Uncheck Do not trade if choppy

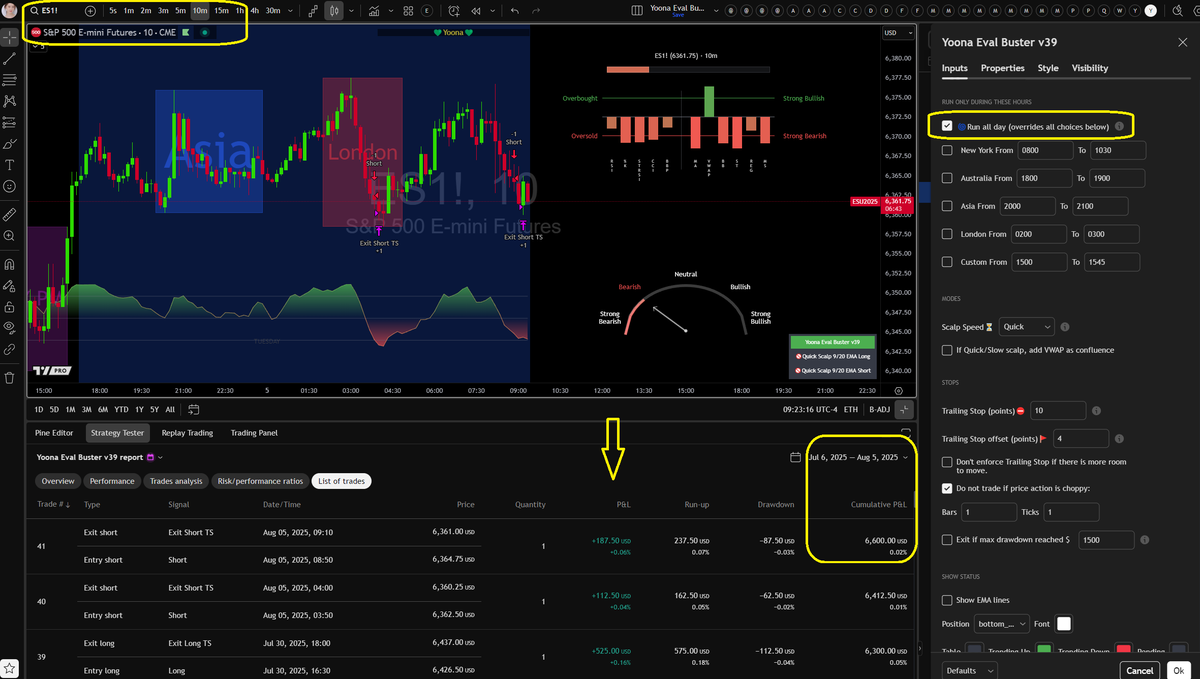pos(948,488)
